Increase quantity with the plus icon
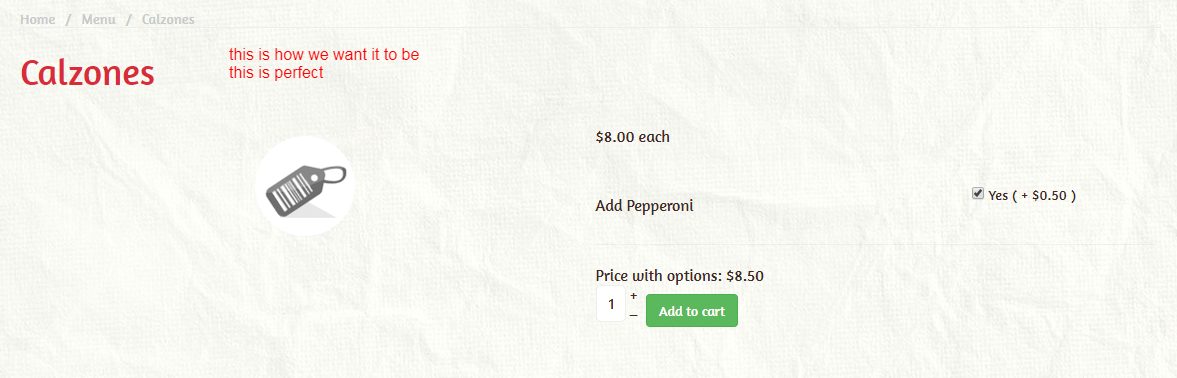This screenshot has height=378, width=1177. click(634, 296)
